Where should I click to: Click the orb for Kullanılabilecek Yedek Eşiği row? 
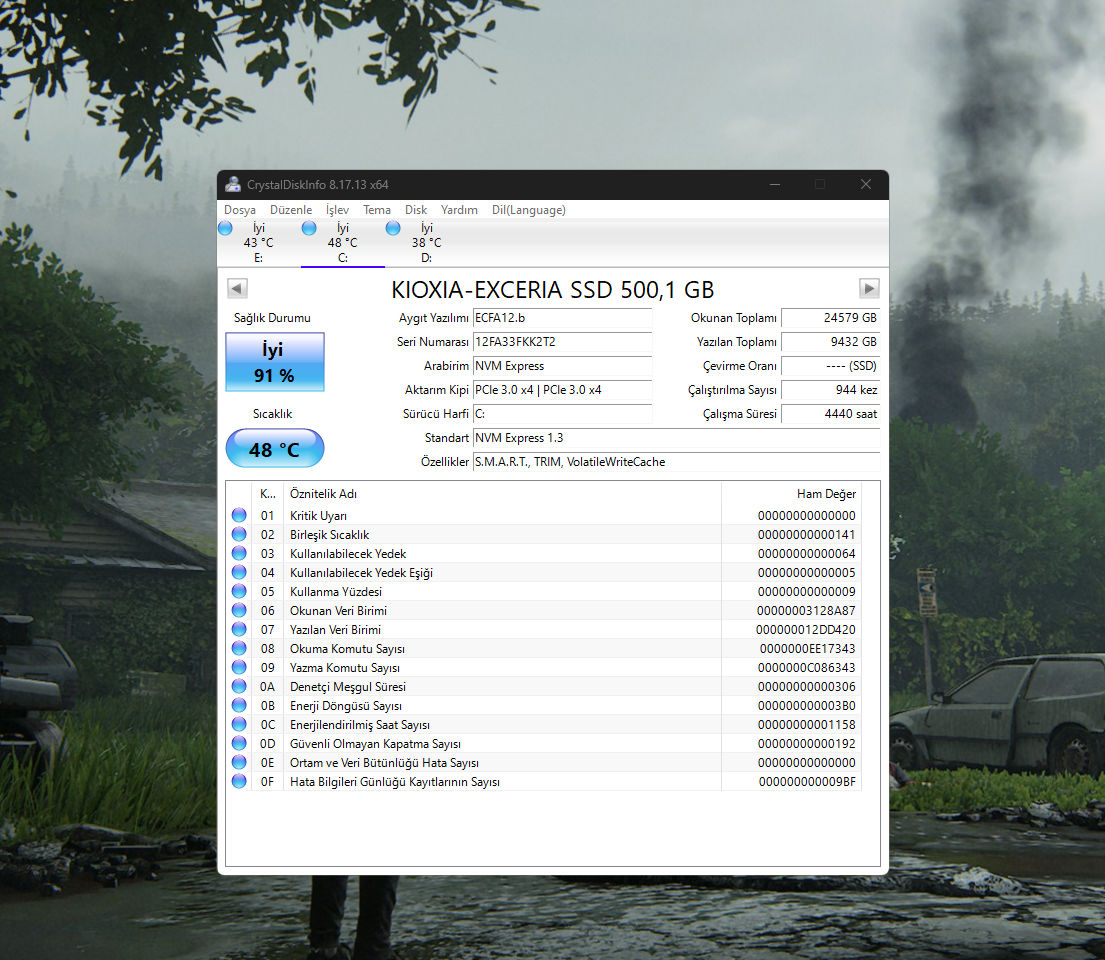pos(240,572)
